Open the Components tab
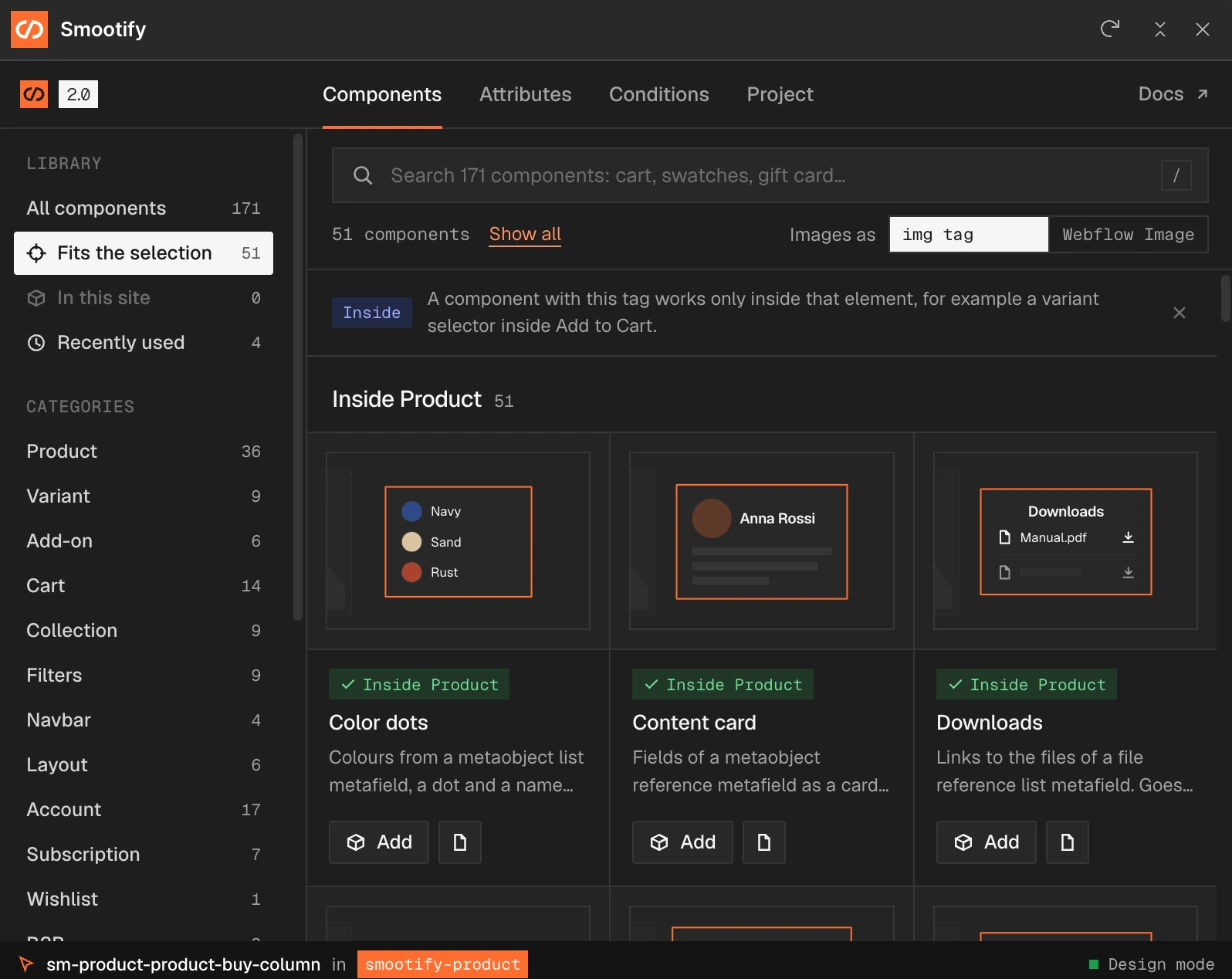Viewport: 1232px width, 979px height. tap(382, 94)
